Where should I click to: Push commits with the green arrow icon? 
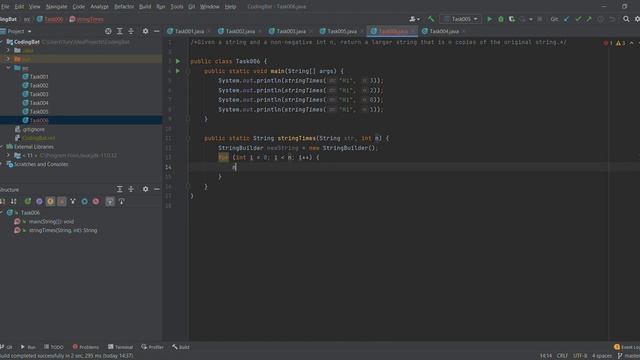click(x=589, y=19)
